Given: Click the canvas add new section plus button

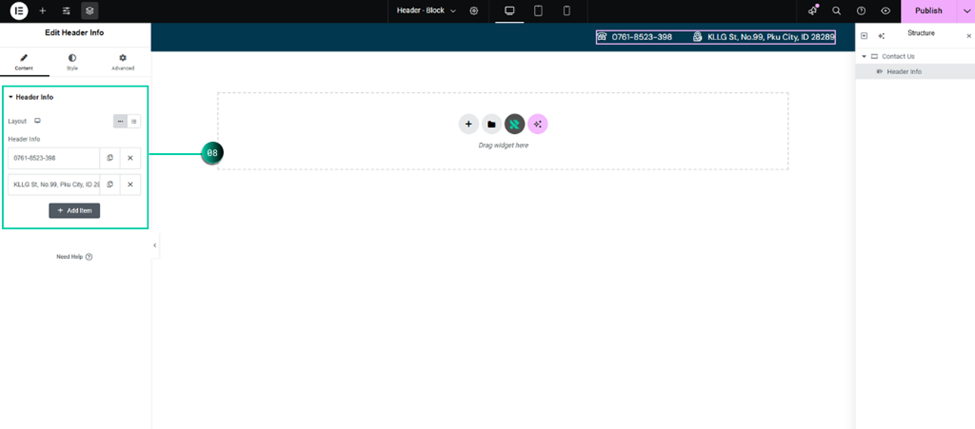Looking at the screenshot, I should pos(469,124).
